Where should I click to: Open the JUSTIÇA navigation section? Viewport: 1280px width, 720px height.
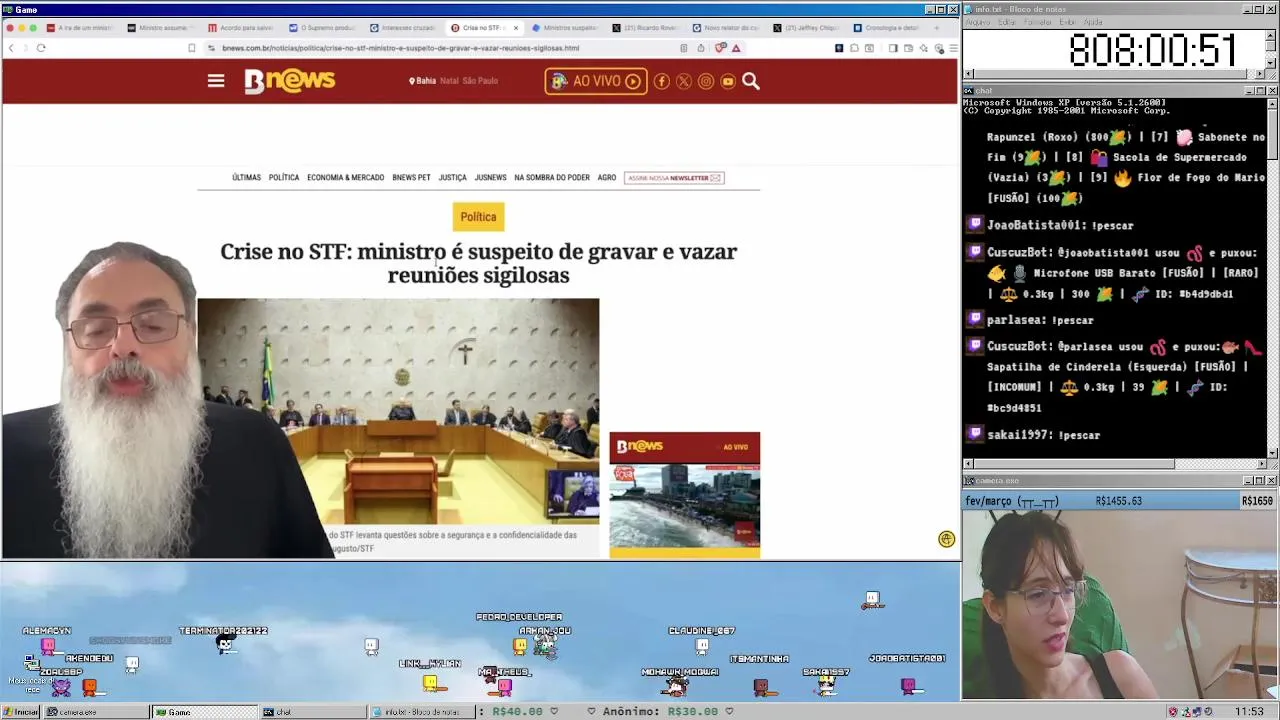tap(452, 178)
